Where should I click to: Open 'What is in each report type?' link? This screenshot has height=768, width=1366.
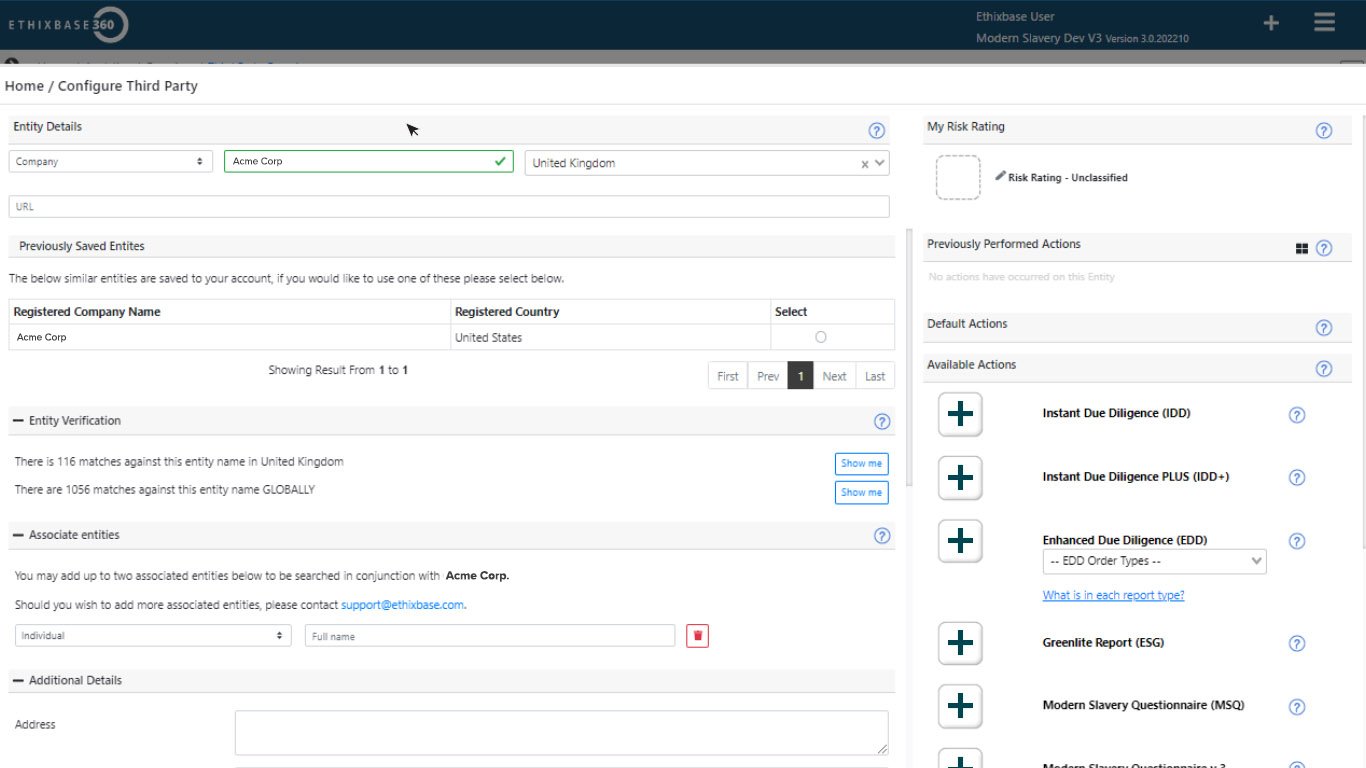coord(1113,595)
